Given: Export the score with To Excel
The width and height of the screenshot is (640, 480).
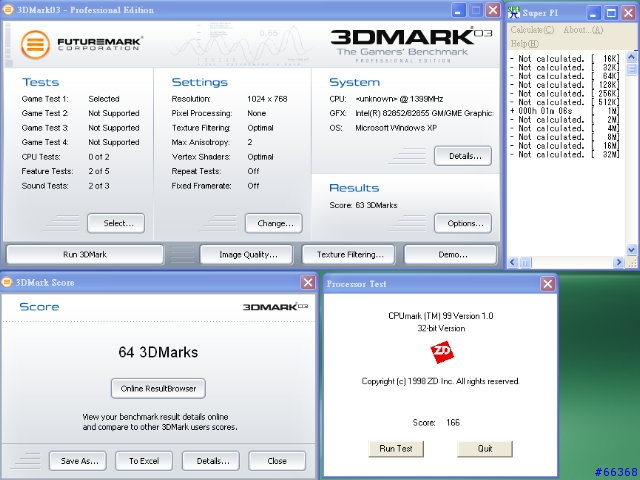Looking at the screenshot, I should (x=144, y=461).
